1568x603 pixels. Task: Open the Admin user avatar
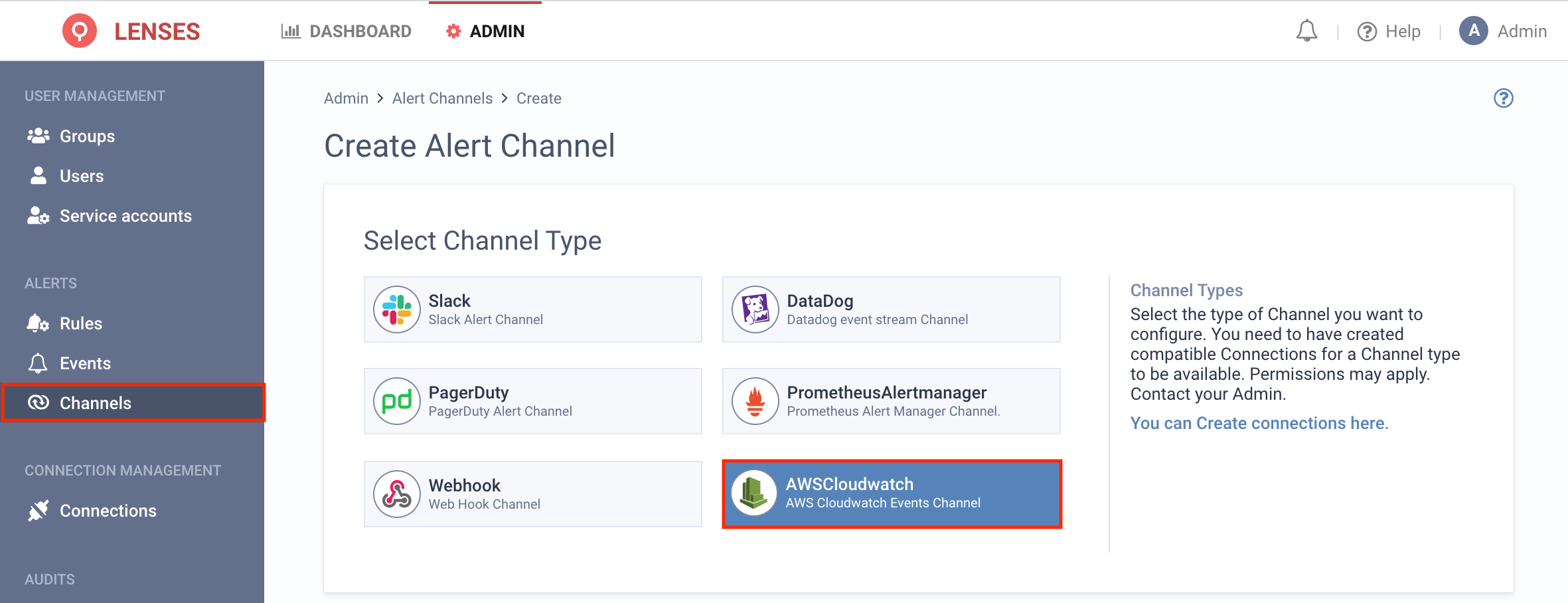(1473, 31)
